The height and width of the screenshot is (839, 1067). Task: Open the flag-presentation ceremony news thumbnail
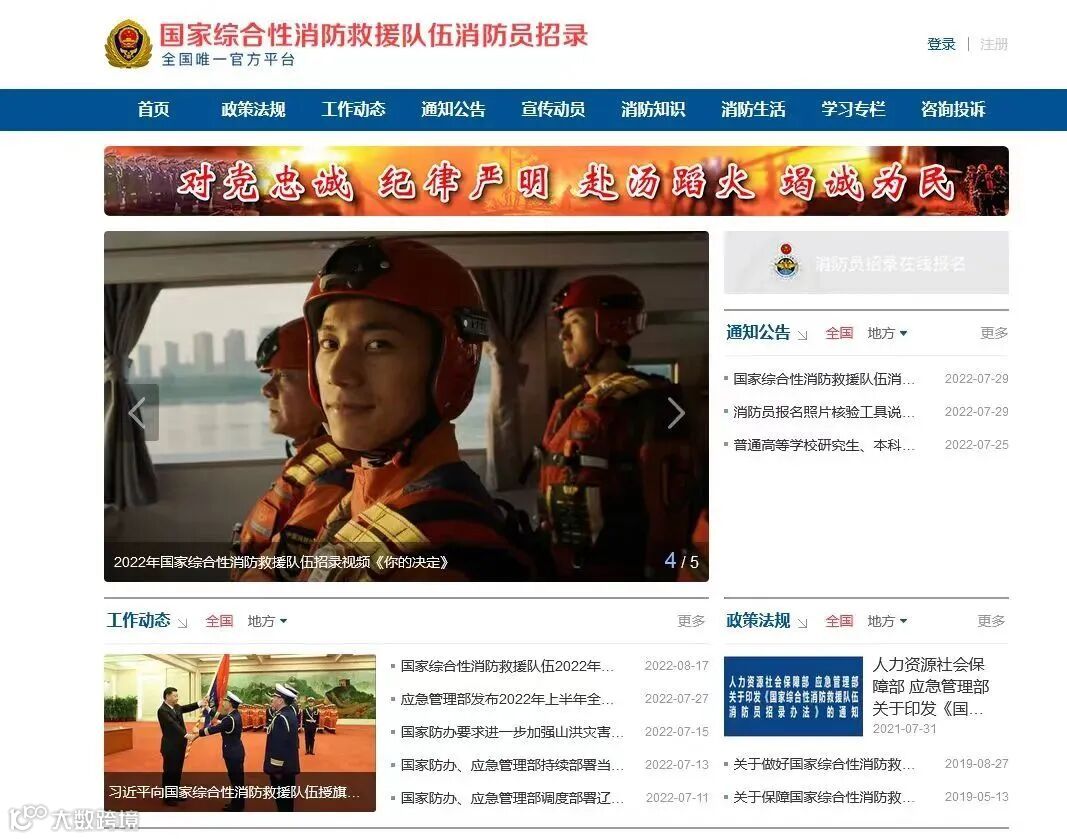(x=240, y=733)
